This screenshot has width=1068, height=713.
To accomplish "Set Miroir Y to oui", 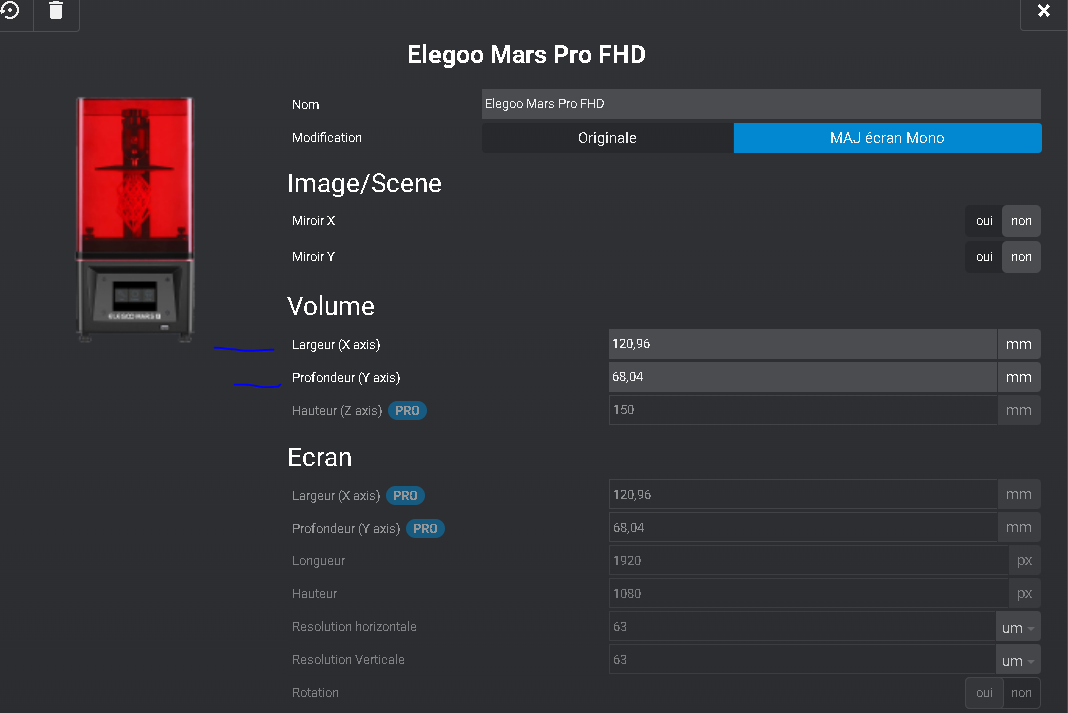I will point(984,257).
